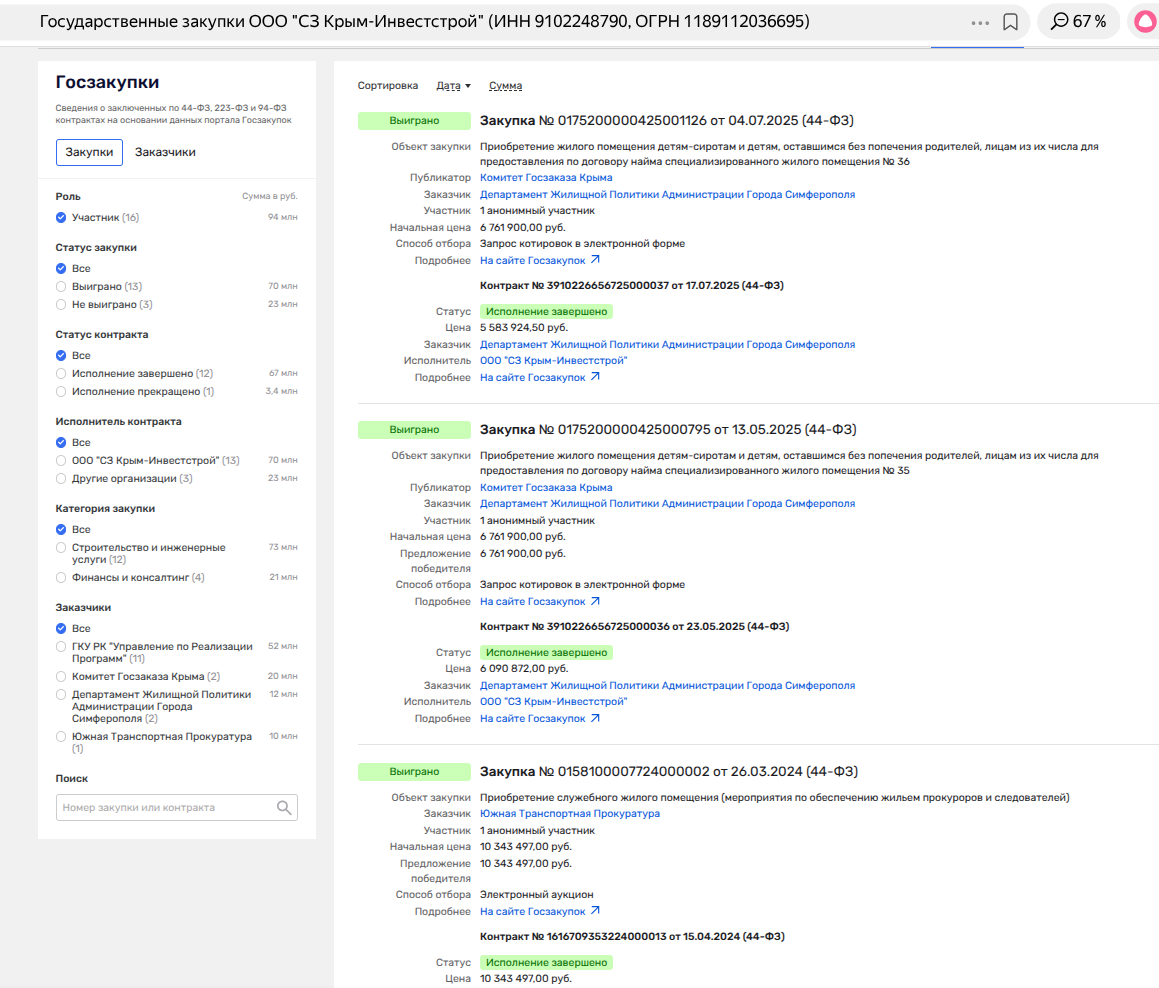
Task: Click the external link arrow for purchase 0158100007724000002
Action: click(x=595, y=911)
